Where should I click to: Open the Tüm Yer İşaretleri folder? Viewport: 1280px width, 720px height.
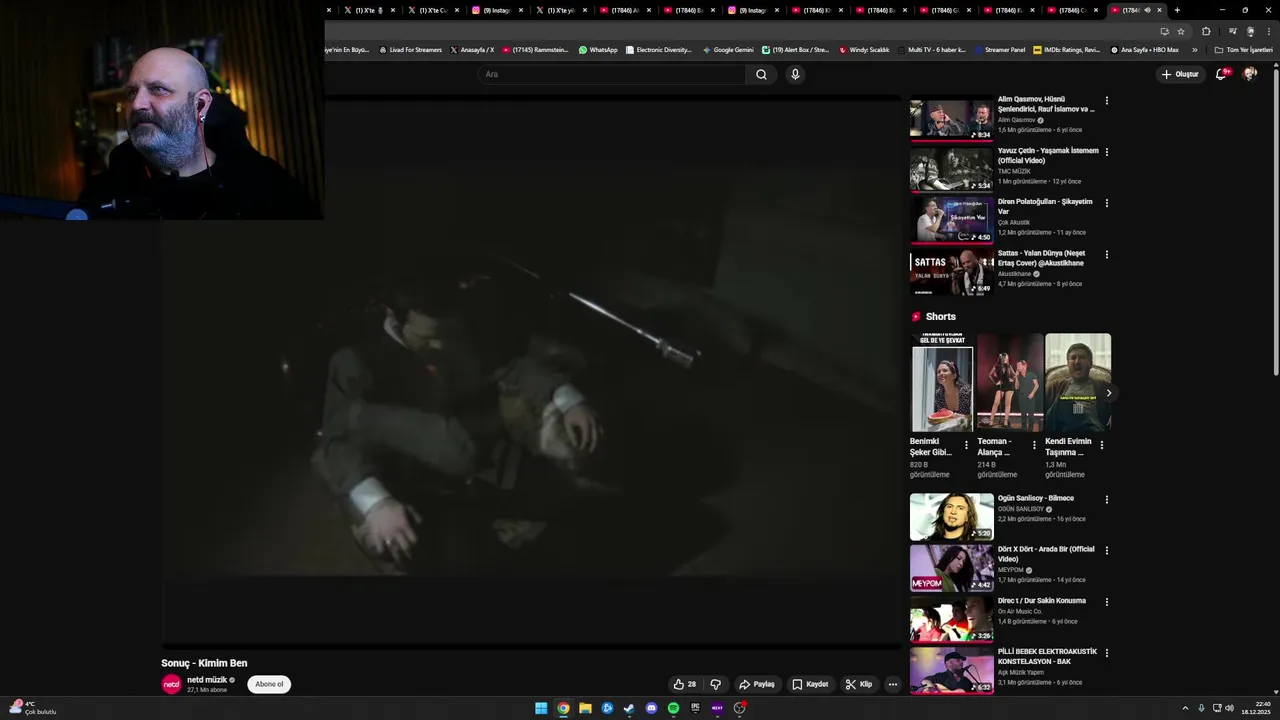click(x=1243, y=50)
